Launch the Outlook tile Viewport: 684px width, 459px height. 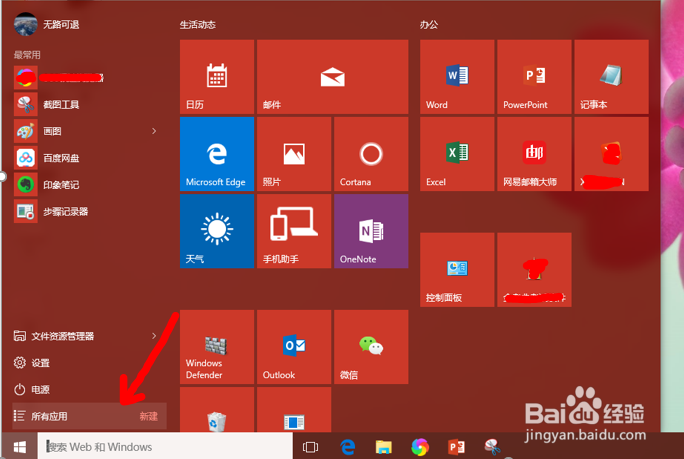coord(294,347)
